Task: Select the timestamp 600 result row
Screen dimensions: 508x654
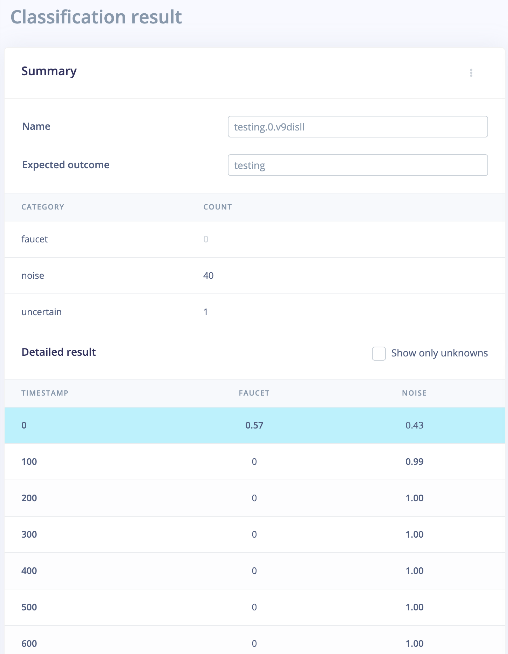Action: click(255, 640)
